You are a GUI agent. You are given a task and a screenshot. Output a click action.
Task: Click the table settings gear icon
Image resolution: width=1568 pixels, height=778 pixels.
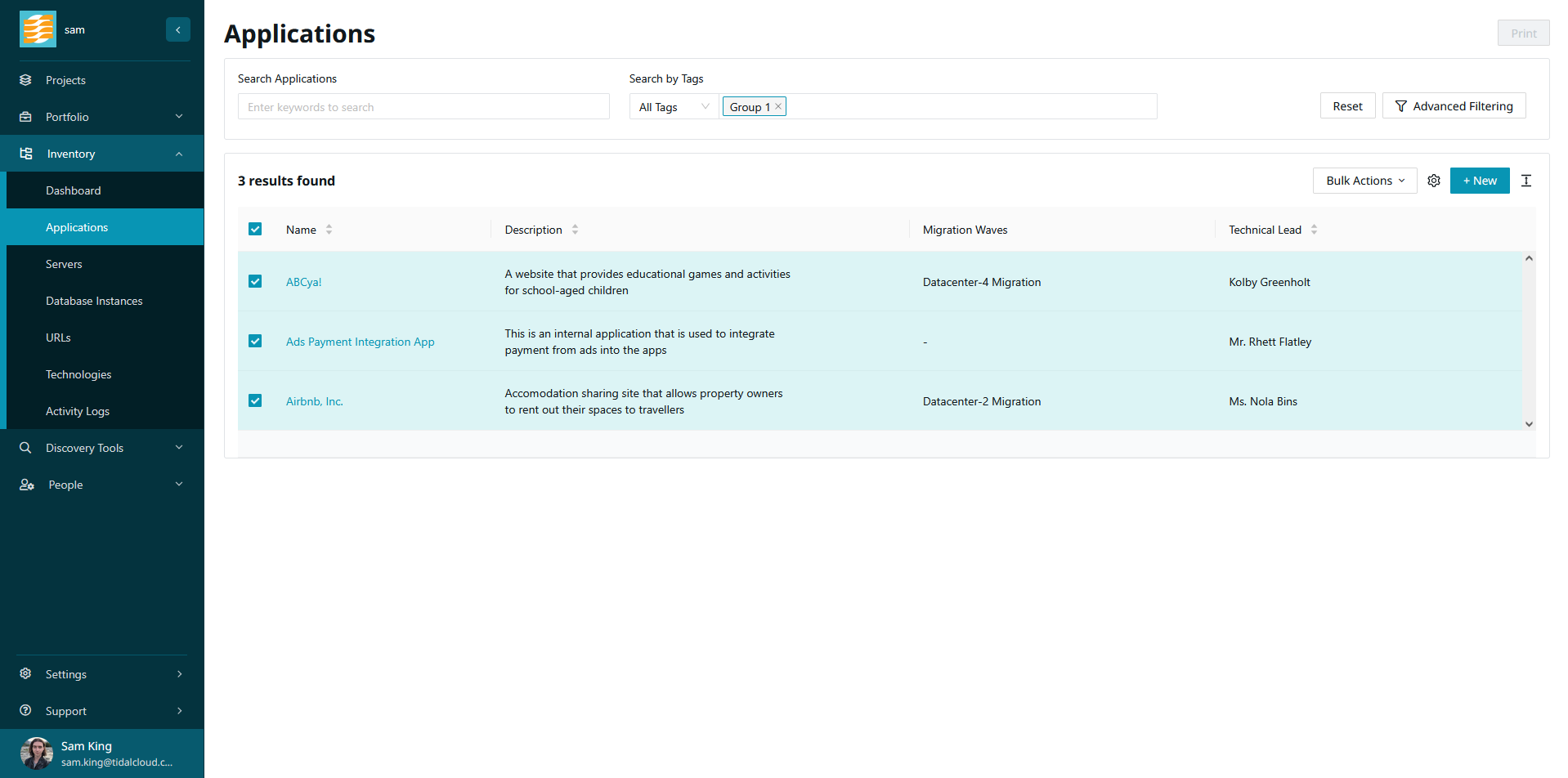[x=1433, y=181]
